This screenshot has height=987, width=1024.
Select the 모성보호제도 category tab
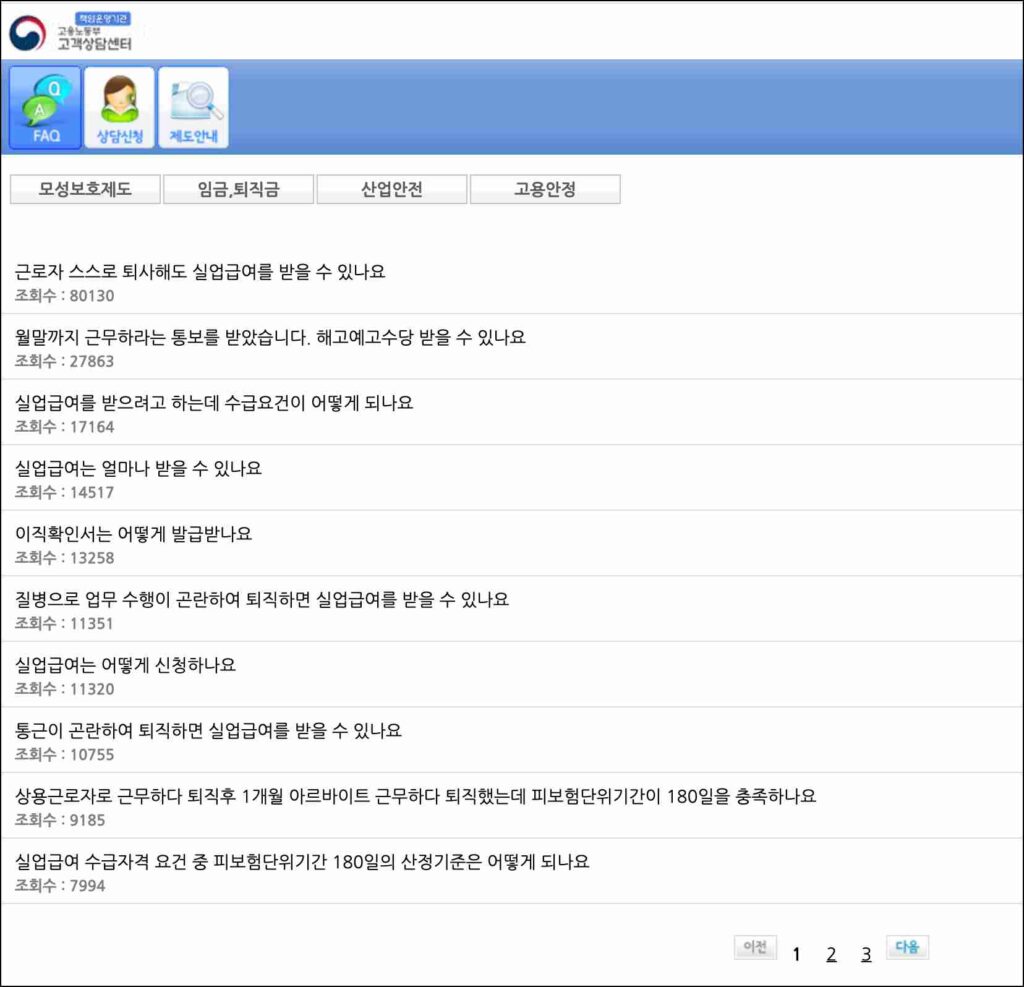(x=85, y=189)
